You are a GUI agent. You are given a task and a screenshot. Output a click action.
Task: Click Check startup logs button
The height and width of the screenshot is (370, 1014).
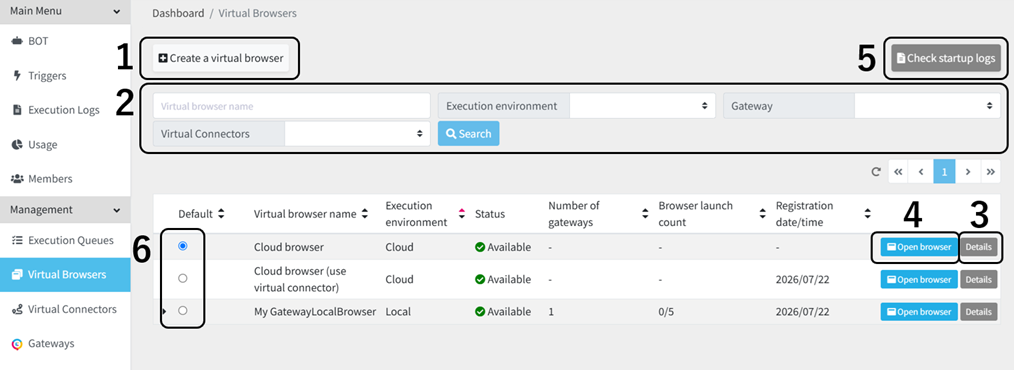(945, 58)
